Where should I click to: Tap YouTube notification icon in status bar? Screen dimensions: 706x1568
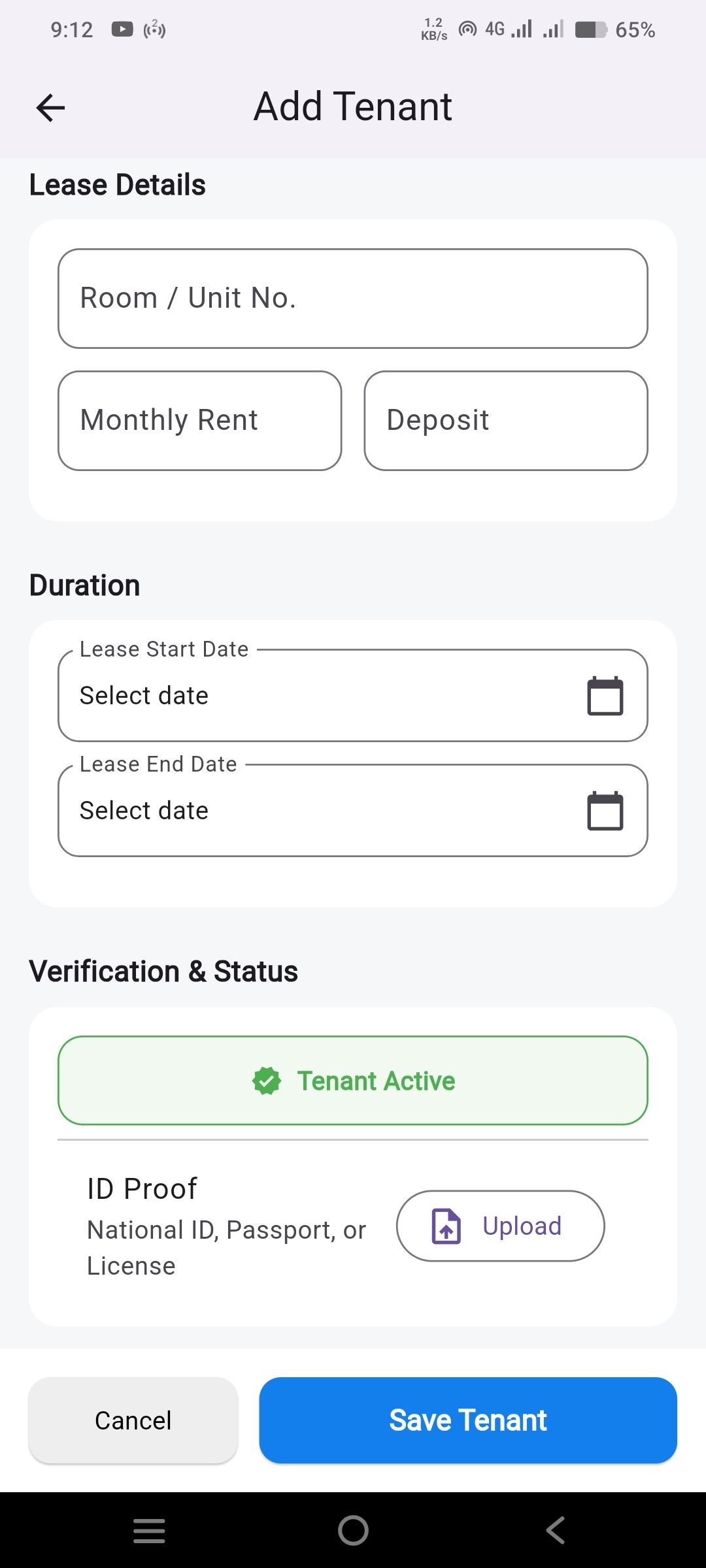coord(122,29)
